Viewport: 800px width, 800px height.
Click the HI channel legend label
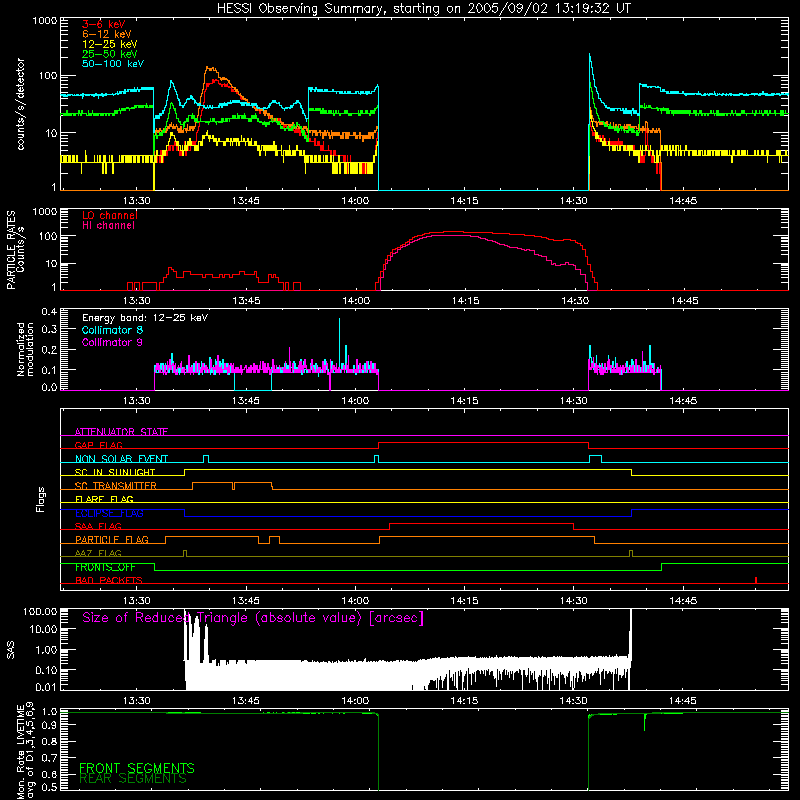point(108,225)
